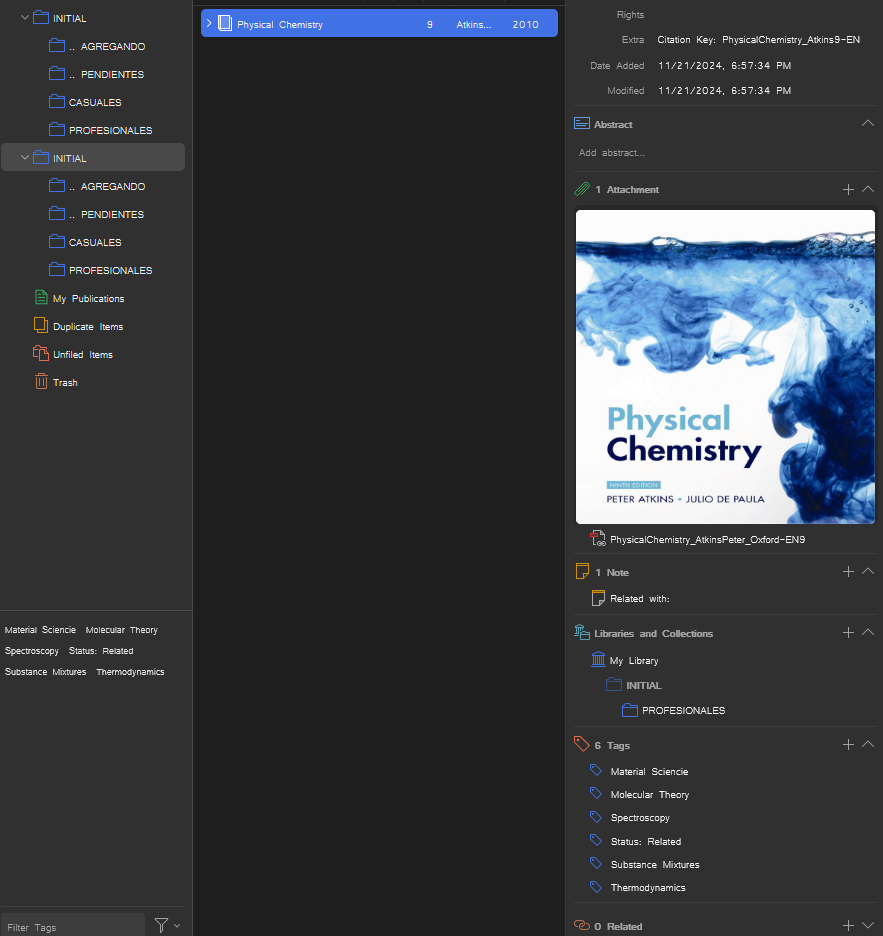Collapse the Attachment section with its chevron

point(868,189)
